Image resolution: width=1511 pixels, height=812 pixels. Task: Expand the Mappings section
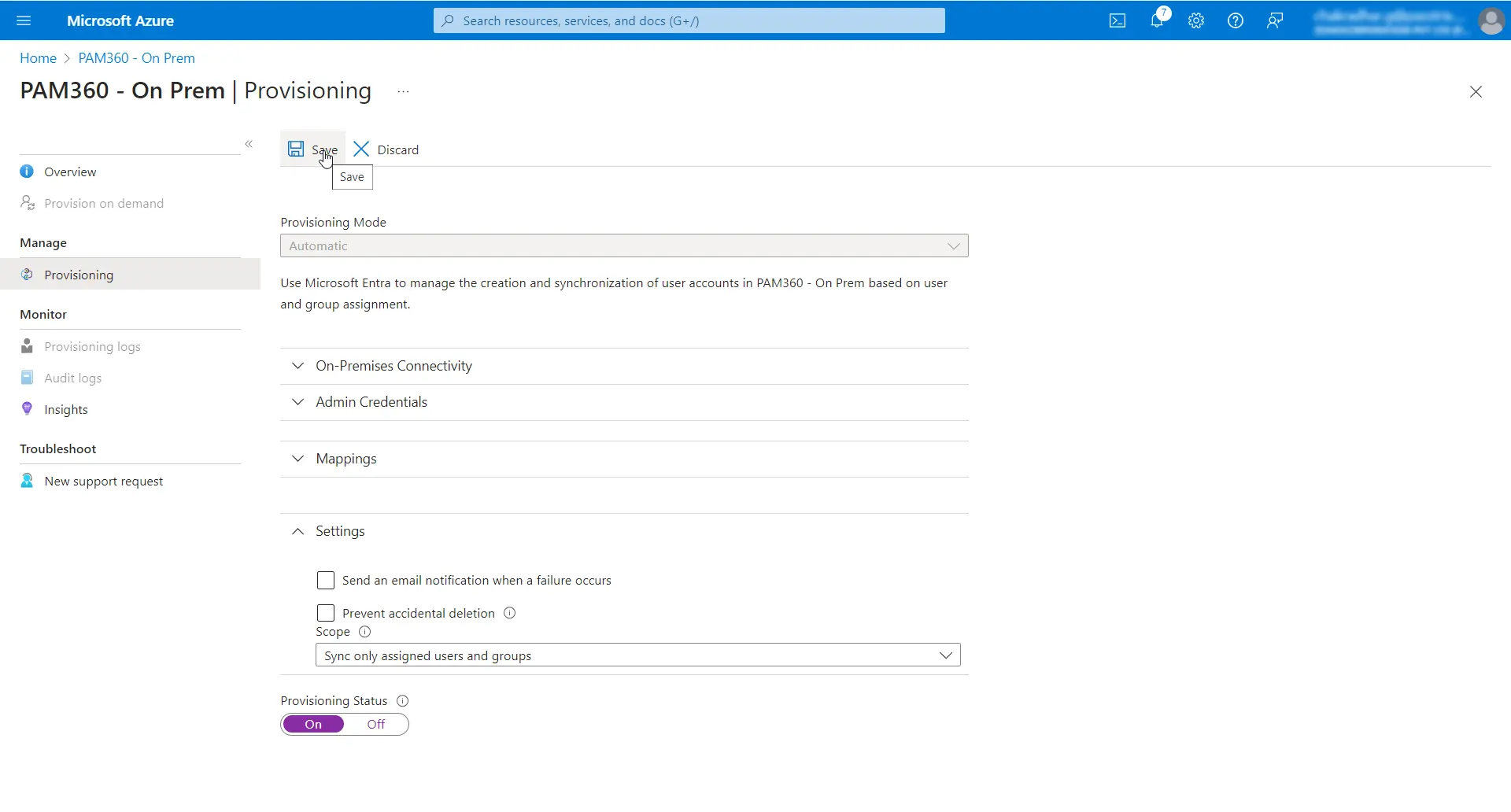[625, 459]
